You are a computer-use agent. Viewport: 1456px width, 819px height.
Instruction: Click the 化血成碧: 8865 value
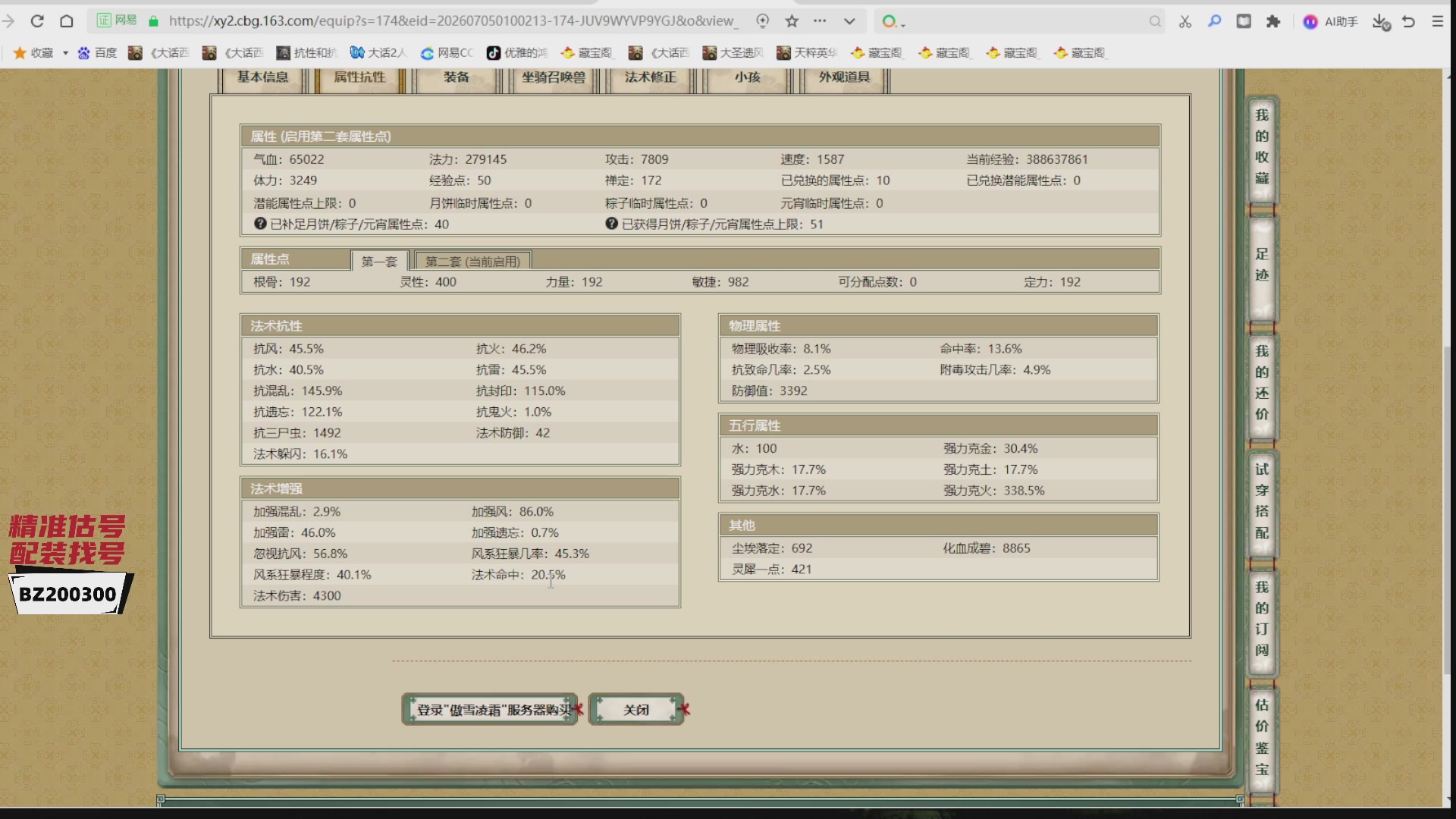(987, 548)
